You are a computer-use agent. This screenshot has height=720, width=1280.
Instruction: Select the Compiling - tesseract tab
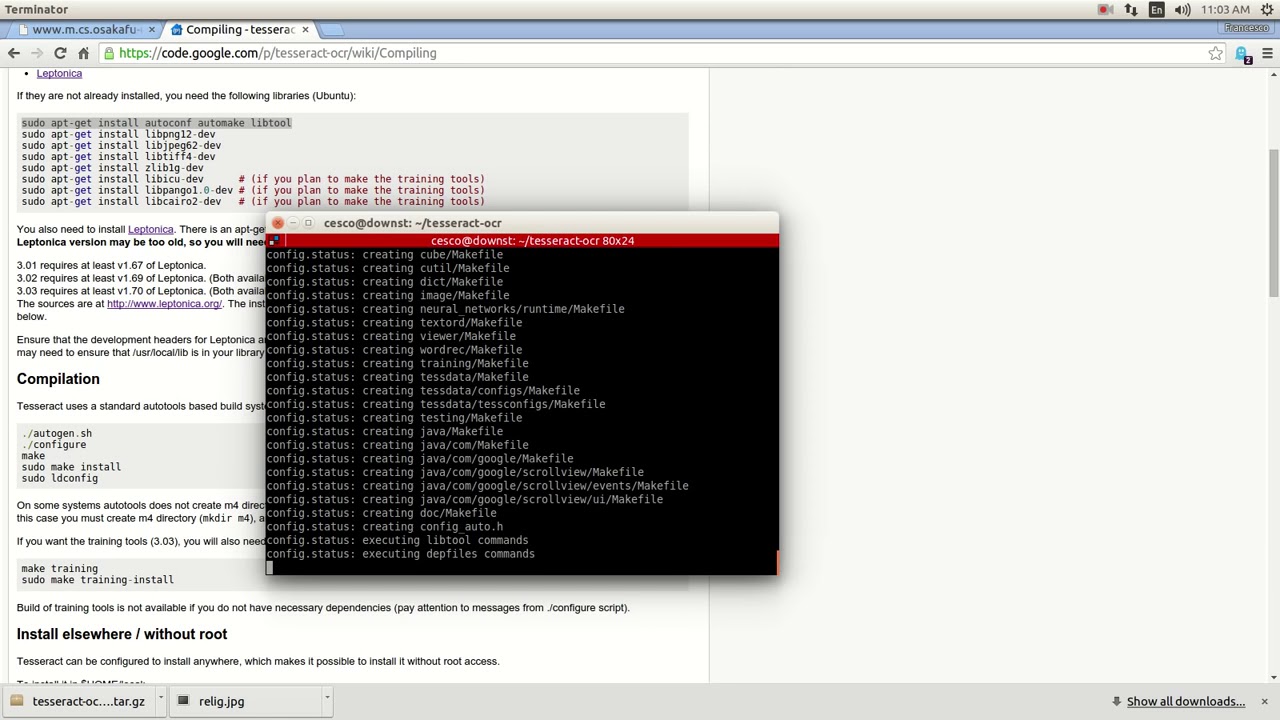240,30
